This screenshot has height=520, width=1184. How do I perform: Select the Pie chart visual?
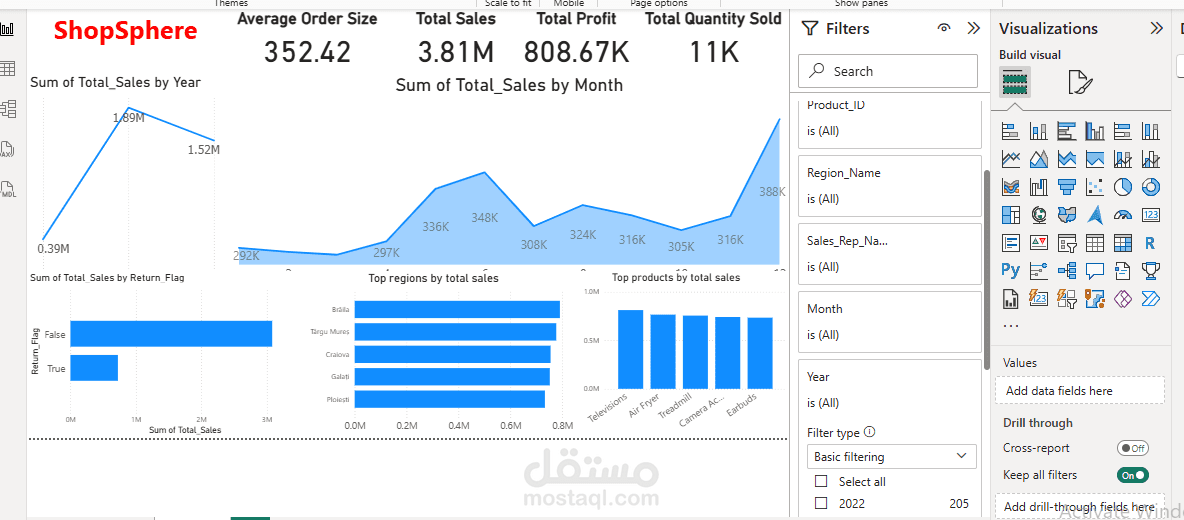[1123, 186]
